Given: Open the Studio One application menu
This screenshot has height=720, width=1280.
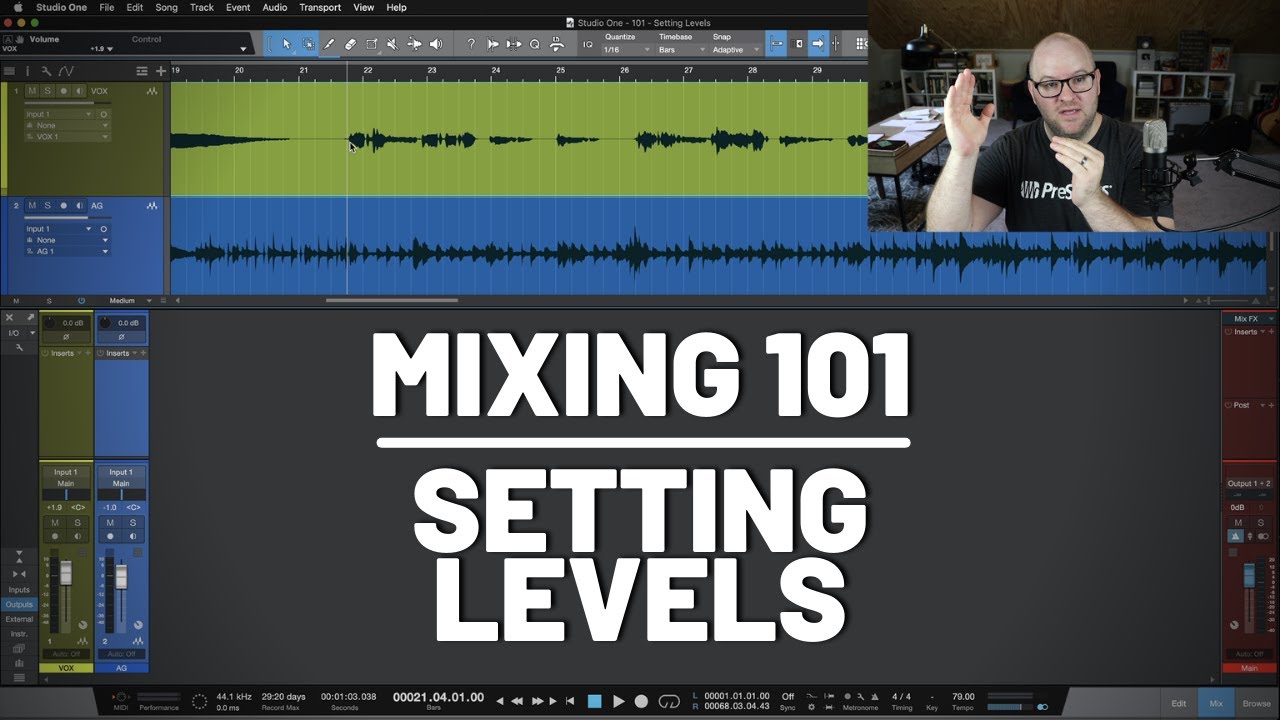Looking at the screenshot, I should click(x=61, y=7).
